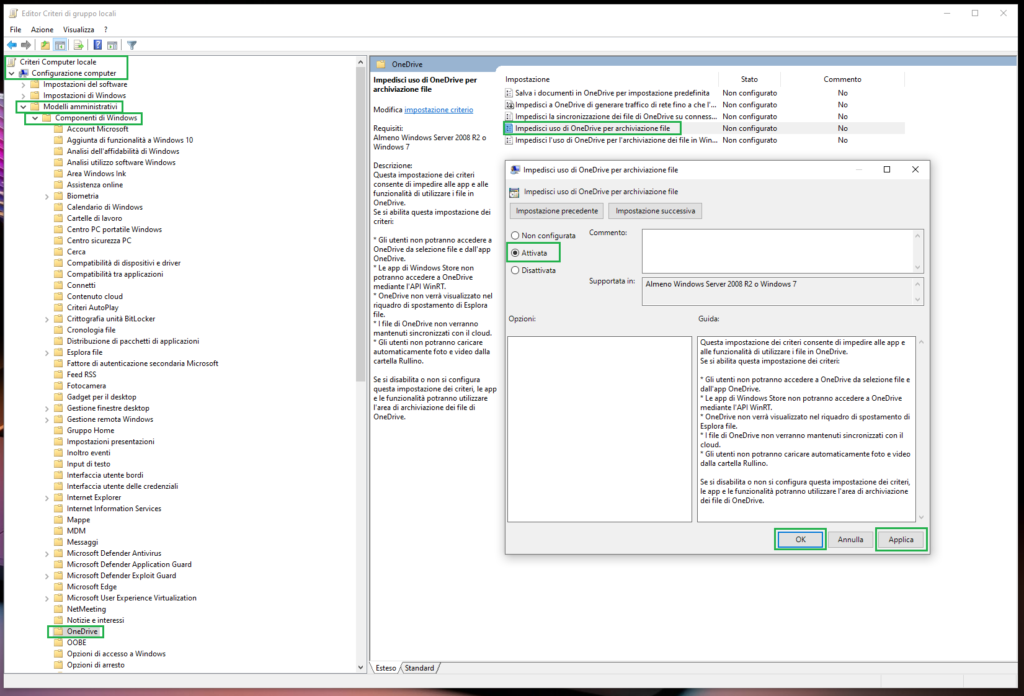Click the OK button in dialog

click(x=801, y=539)
